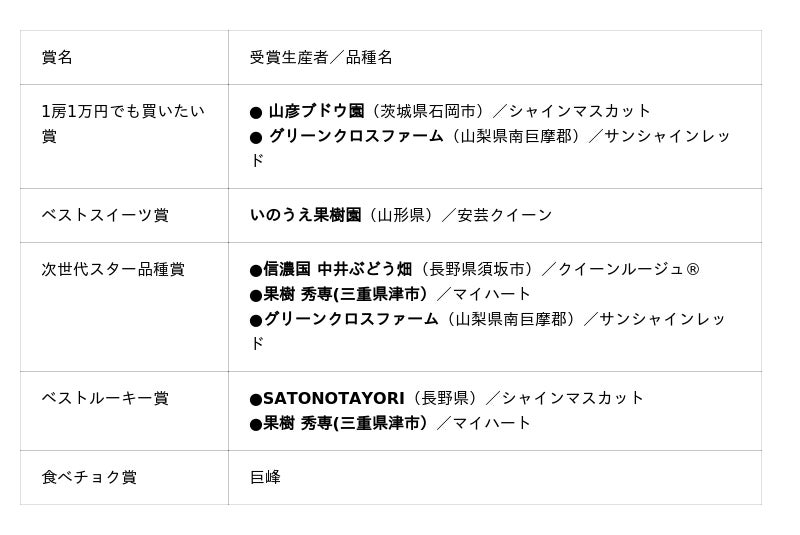Click クイーンルージュ variety text
Image resolution: width=800 pixels, height=535 pixels.
pos(621,269)
